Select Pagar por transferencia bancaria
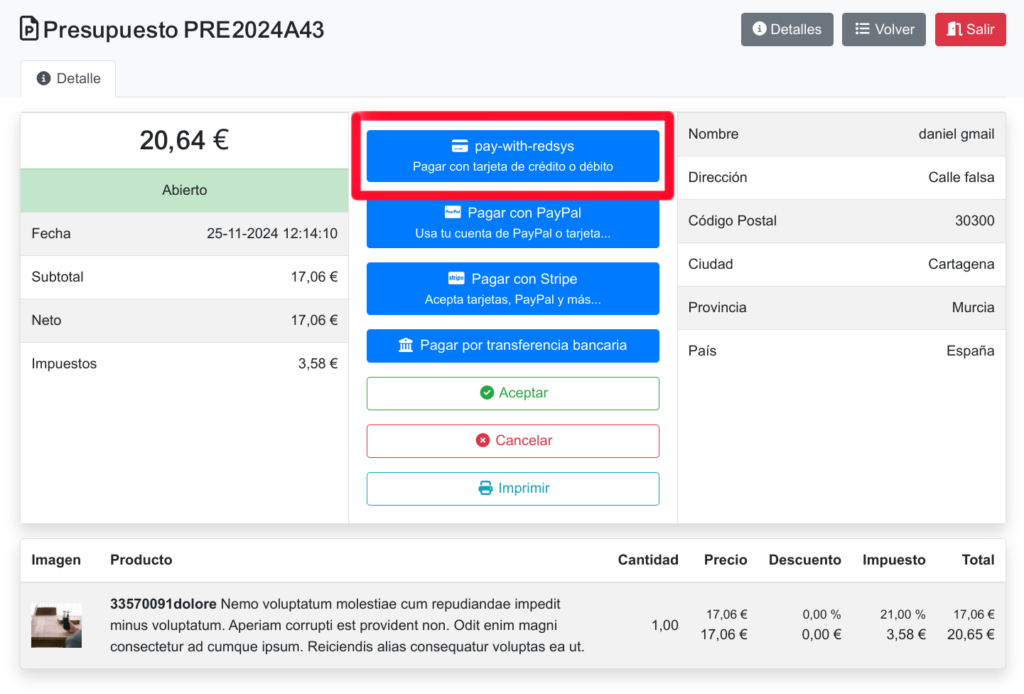 coord(513,345)
